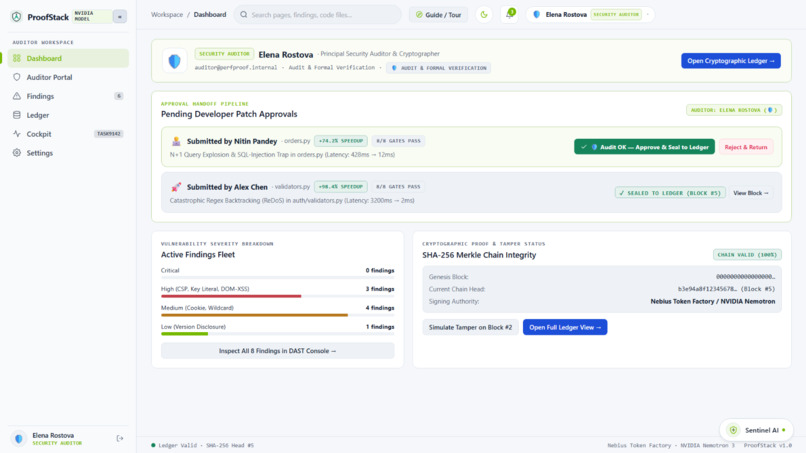Focus the search pages and findings field
The image size is (806, 453).
(x=318, y=15)
